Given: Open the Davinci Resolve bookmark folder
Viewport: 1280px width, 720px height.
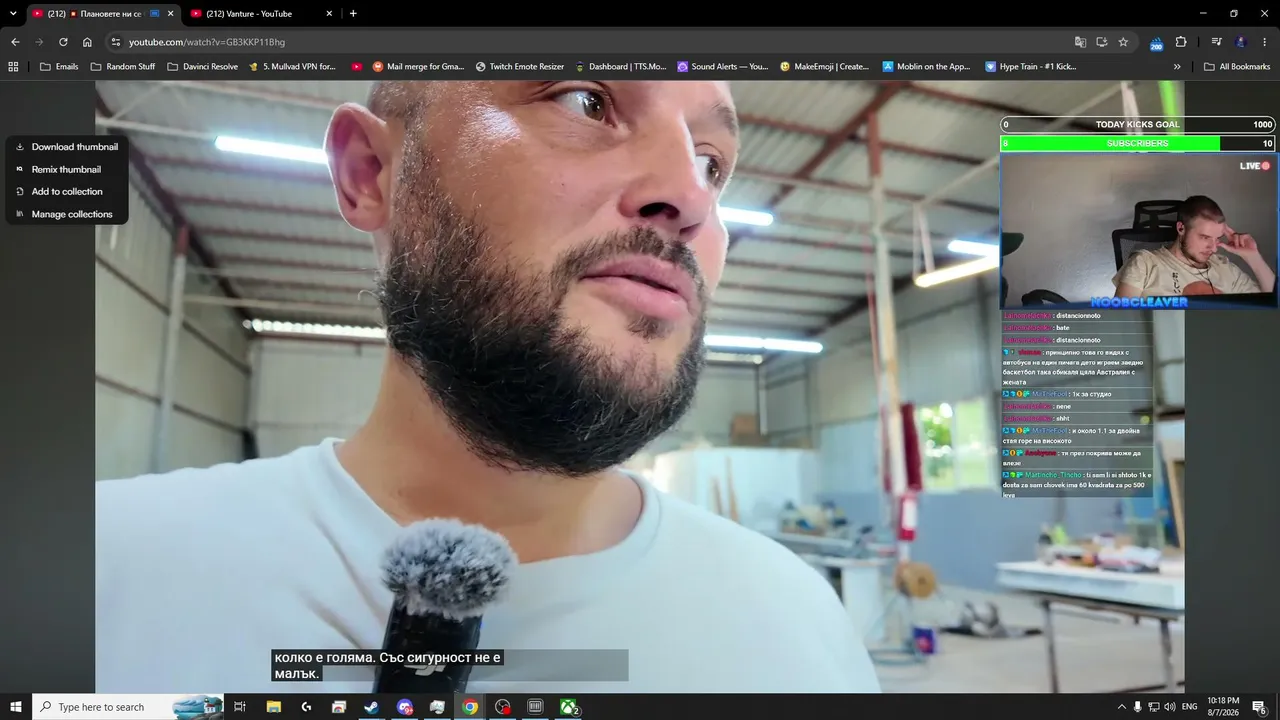Looking at the screenshot, I should pos(203,67).
